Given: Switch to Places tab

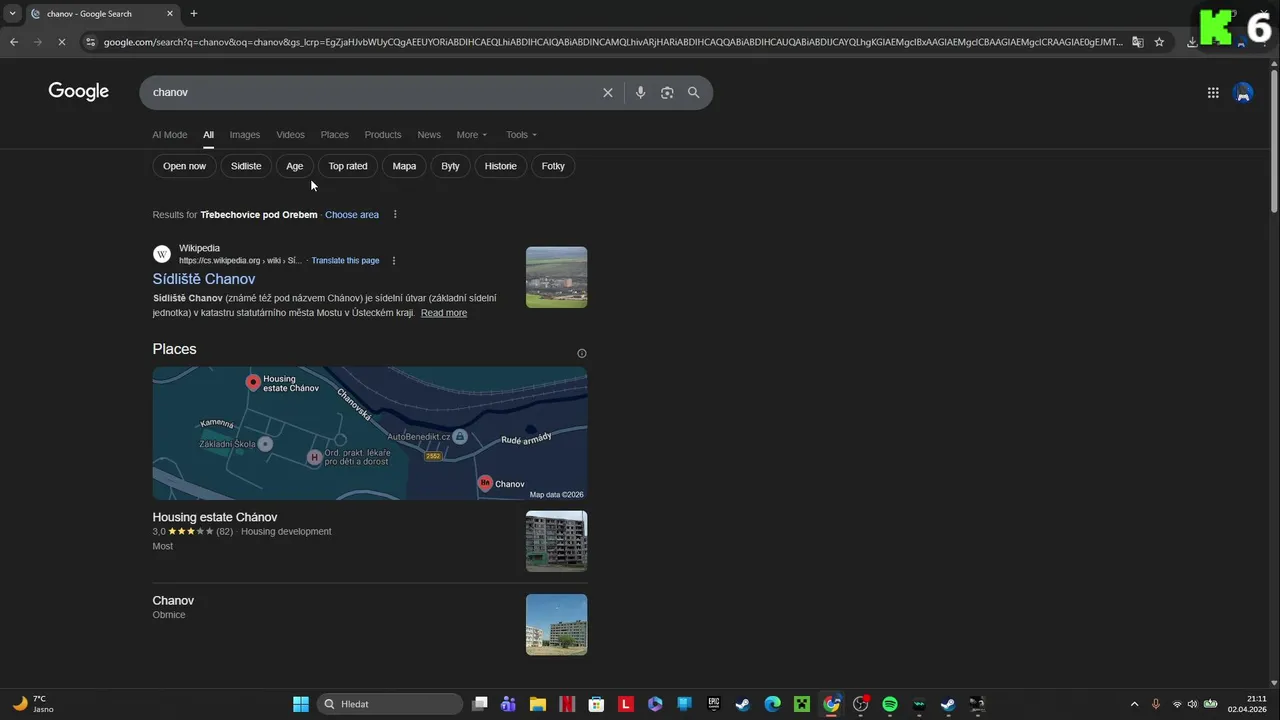Looking at the screenshot, I should [335, 135].
